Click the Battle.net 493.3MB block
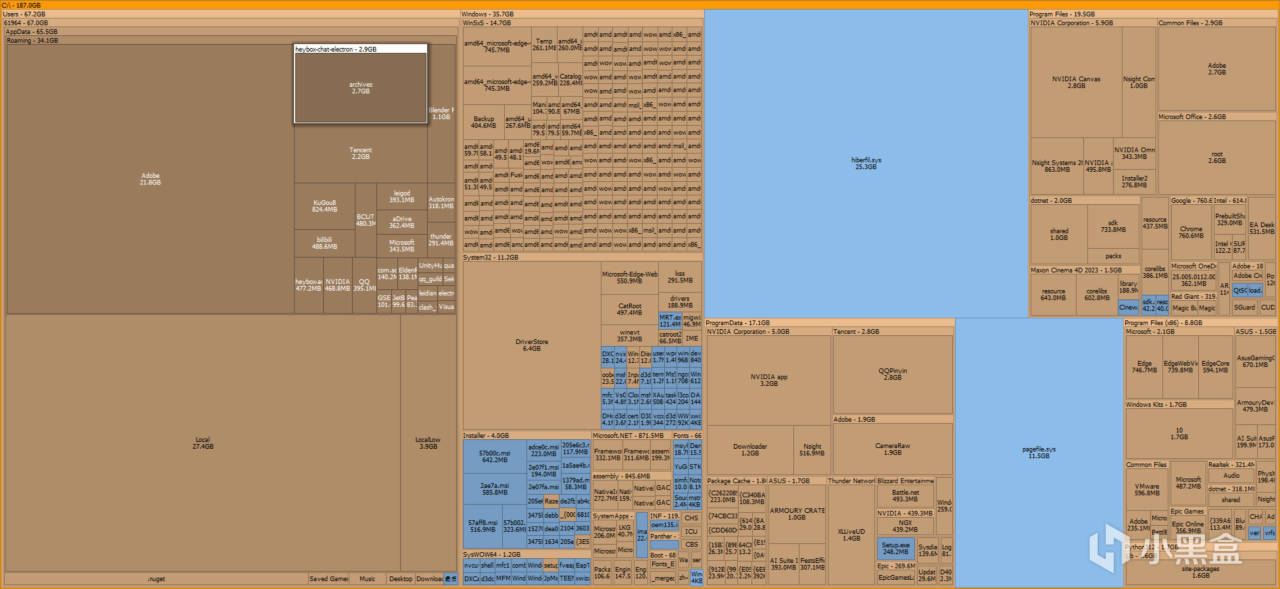1280x589 pixels. tap(905, 496)
